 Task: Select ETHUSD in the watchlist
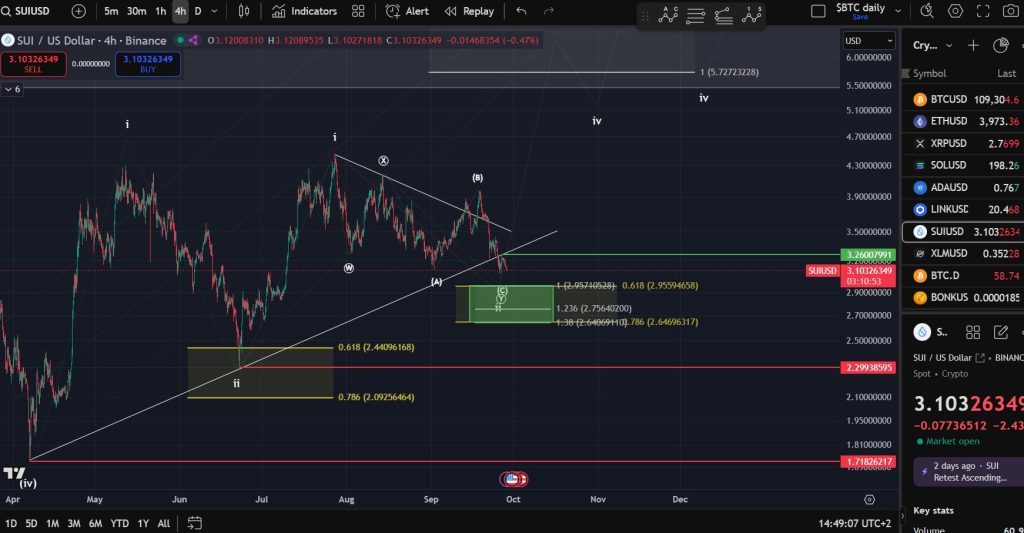pos(963,121)
